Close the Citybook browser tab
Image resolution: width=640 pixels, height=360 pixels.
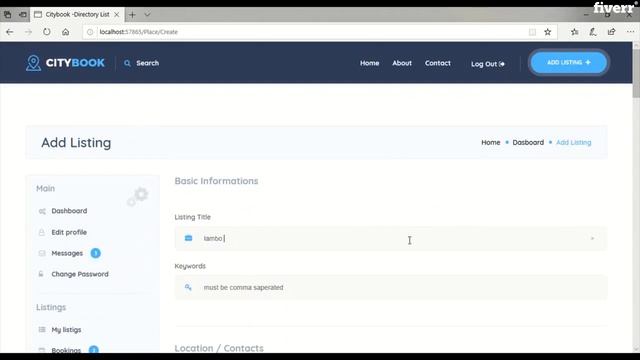click(x=117, y=15)
